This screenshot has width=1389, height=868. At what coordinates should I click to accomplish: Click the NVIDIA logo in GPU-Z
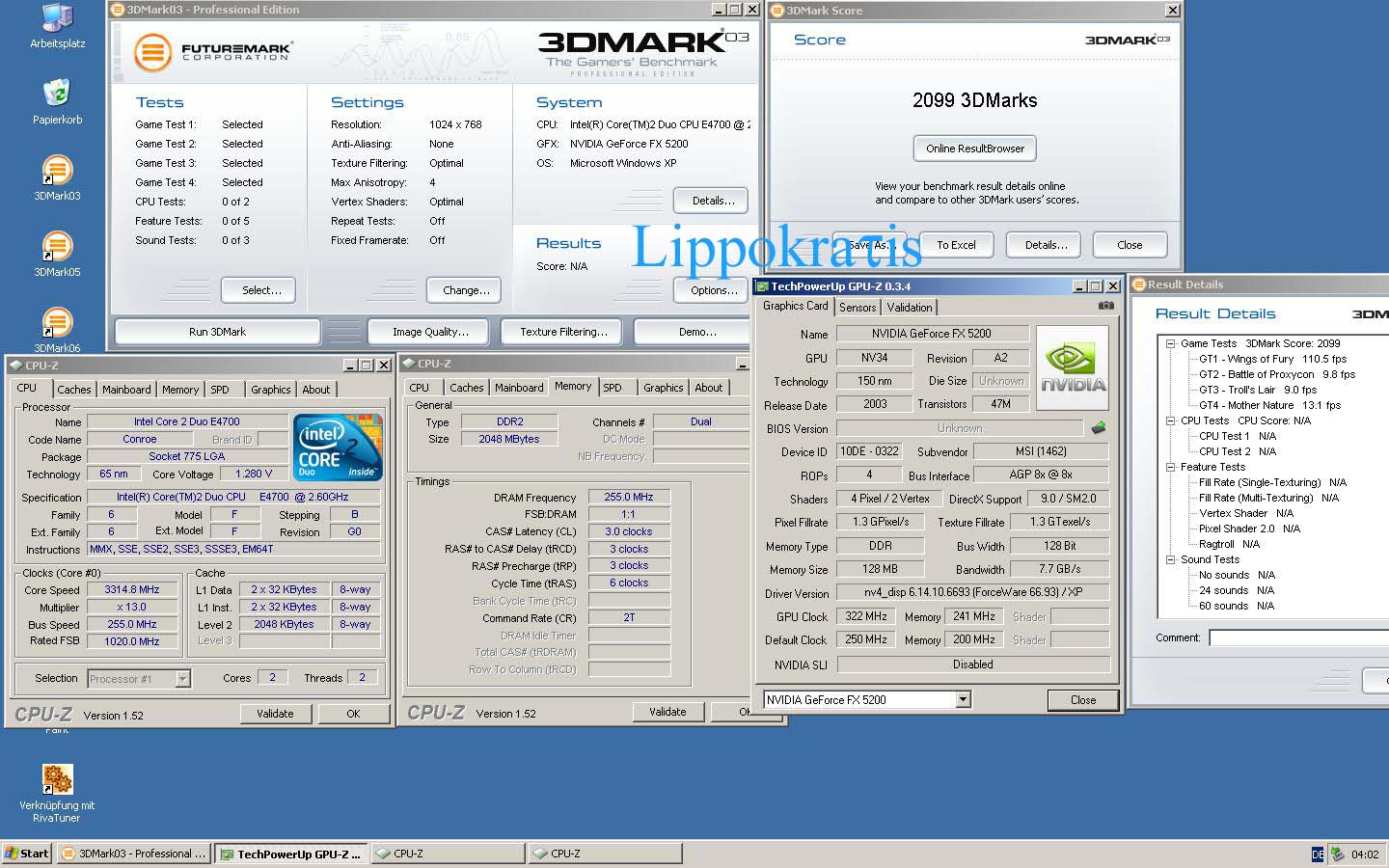tap(1073, 368)
